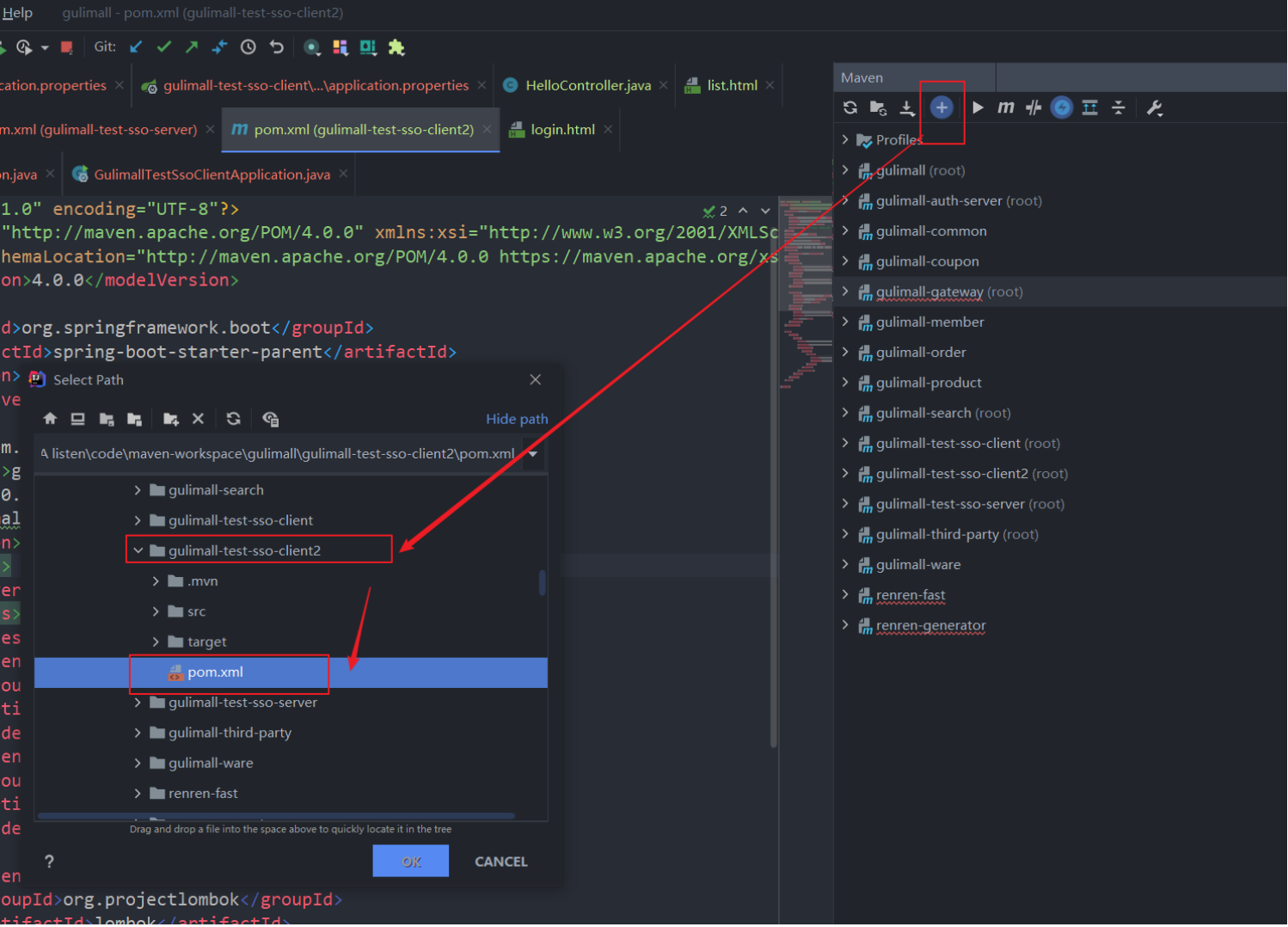The height and width of the screenshot is (927, 1288).
Task: Click Maven generate sources and update folders
Action: point(878,107)
